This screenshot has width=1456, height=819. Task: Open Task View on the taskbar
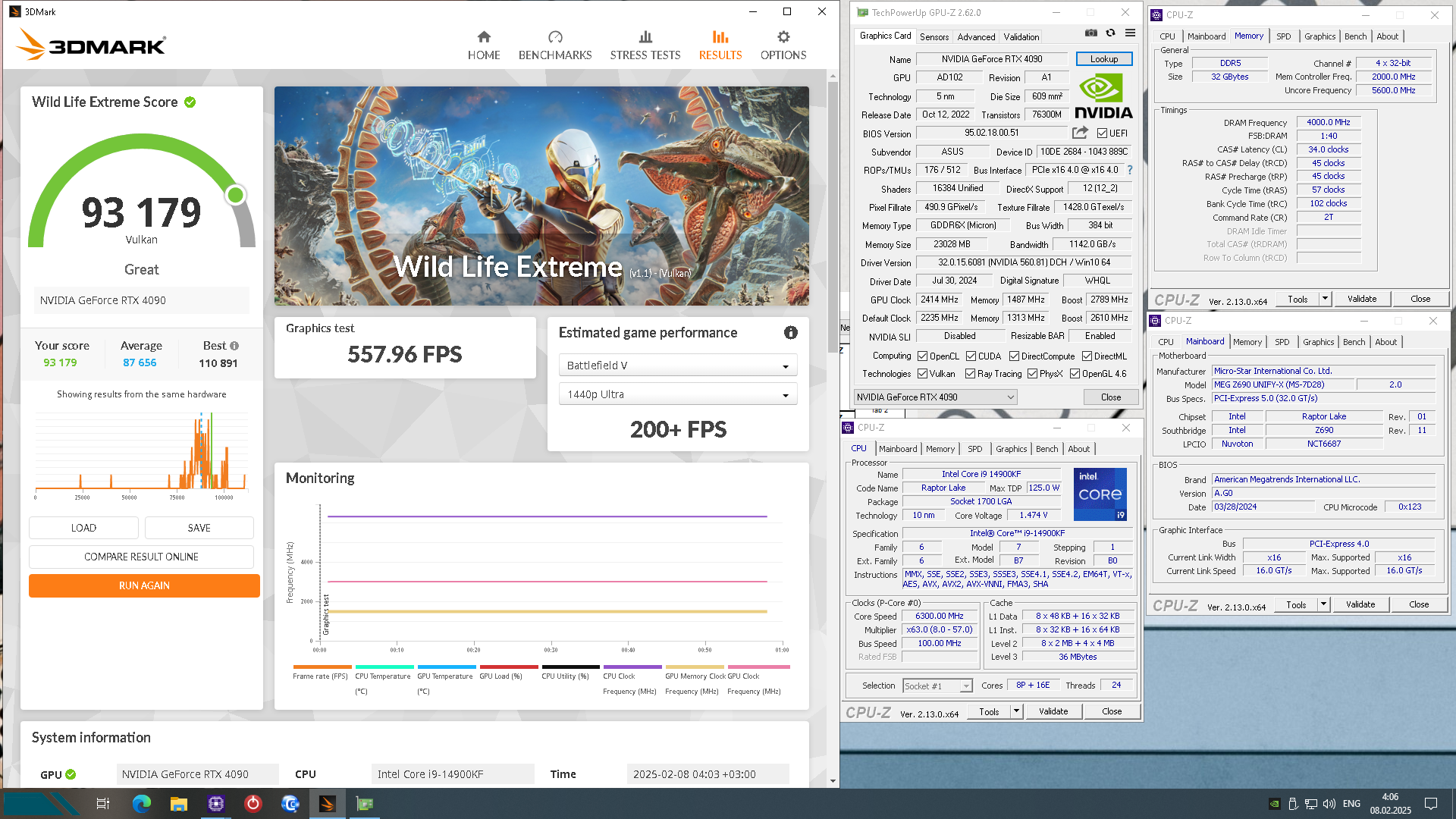pos(103,804)
